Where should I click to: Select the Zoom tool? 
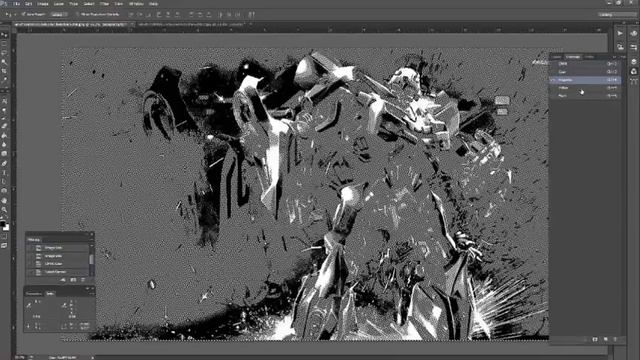point(4,209)
